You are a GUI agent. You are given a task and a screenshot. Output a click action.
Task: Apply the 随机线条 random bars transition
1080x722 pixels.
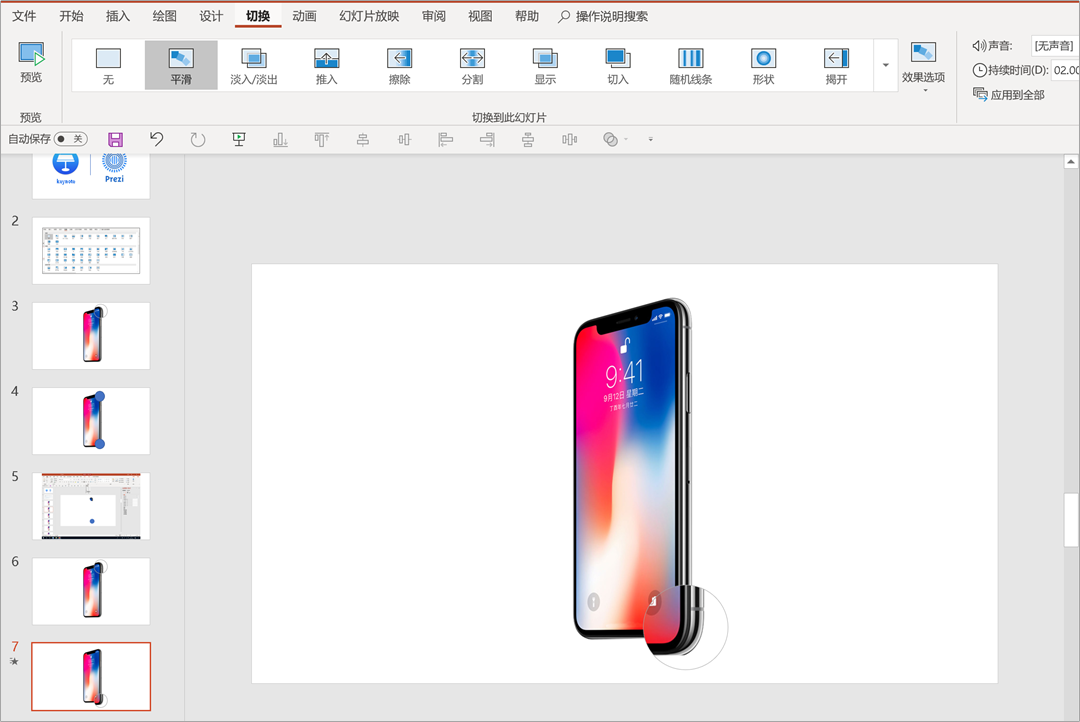point(691,65)
